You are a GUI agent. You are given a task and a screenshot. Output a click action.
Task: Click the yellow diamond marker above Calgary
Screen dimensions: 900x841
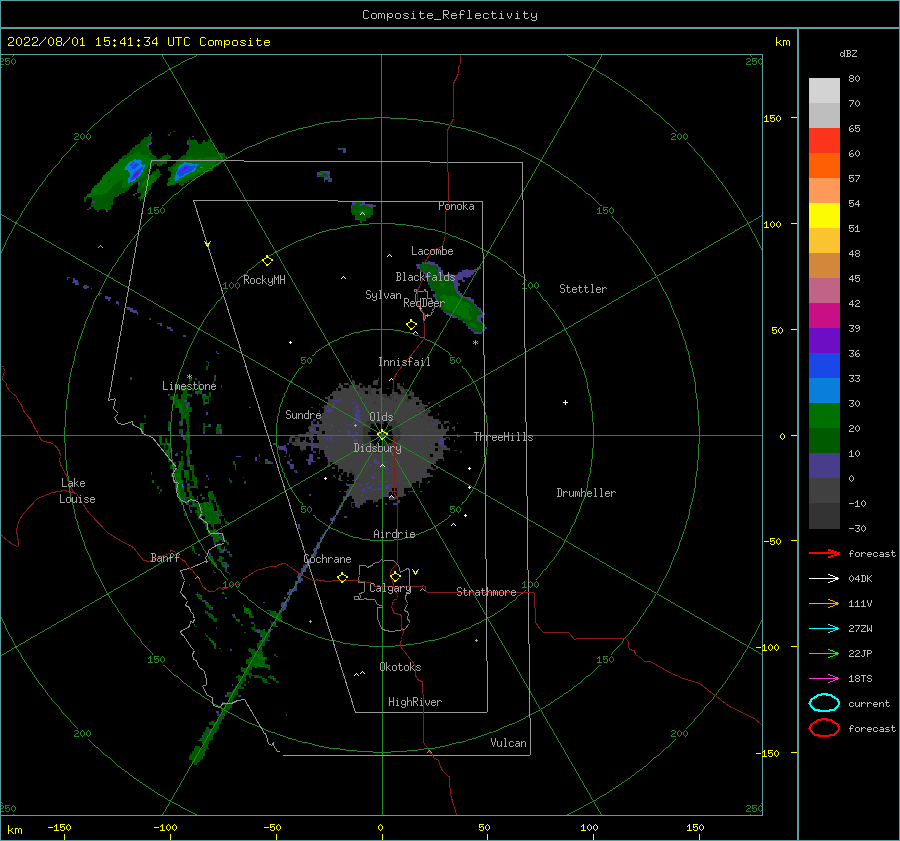pos(395,576)
